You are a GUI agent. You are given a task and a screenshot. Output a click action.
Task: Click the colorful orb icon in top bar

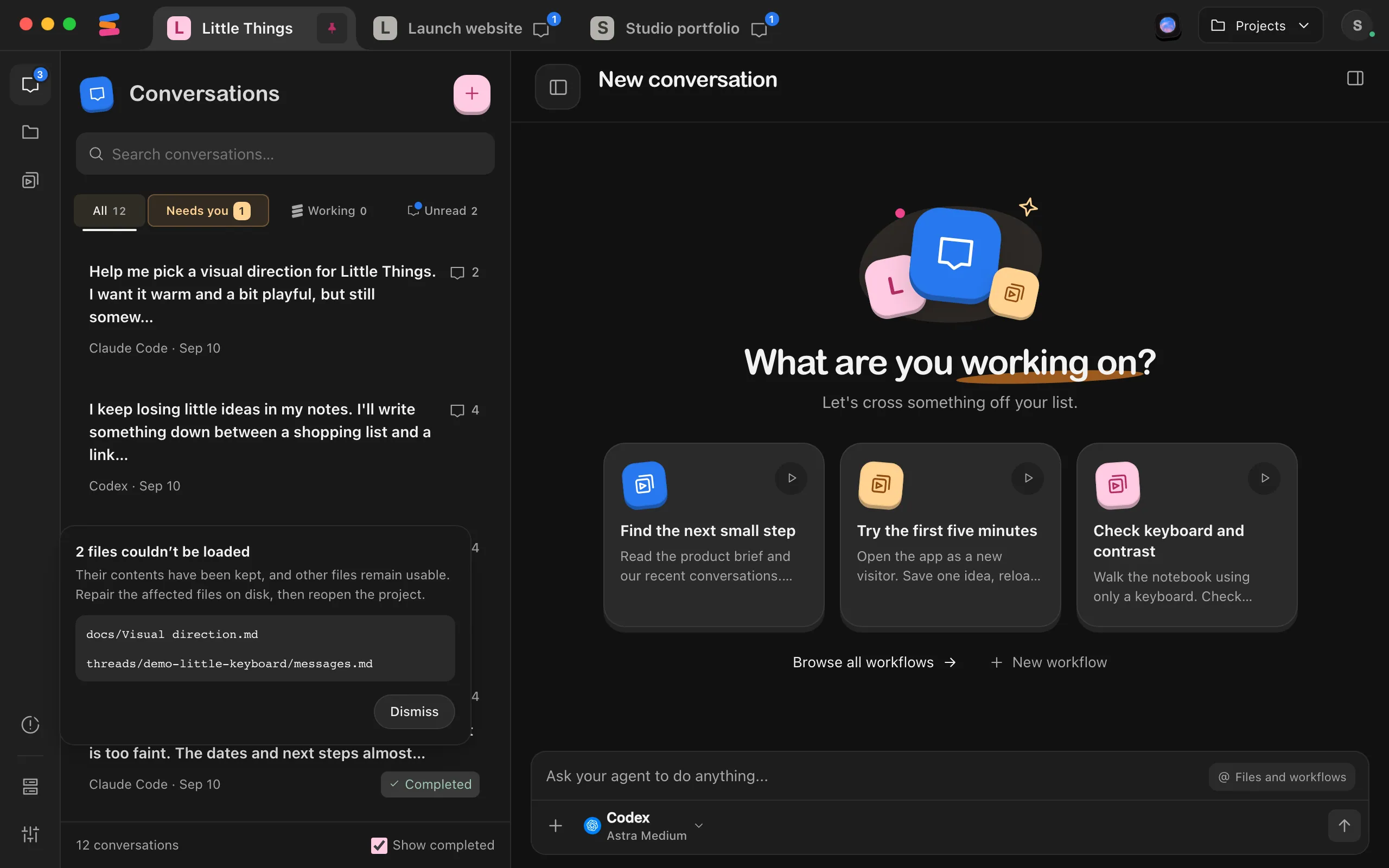(x=1168, y=26)
